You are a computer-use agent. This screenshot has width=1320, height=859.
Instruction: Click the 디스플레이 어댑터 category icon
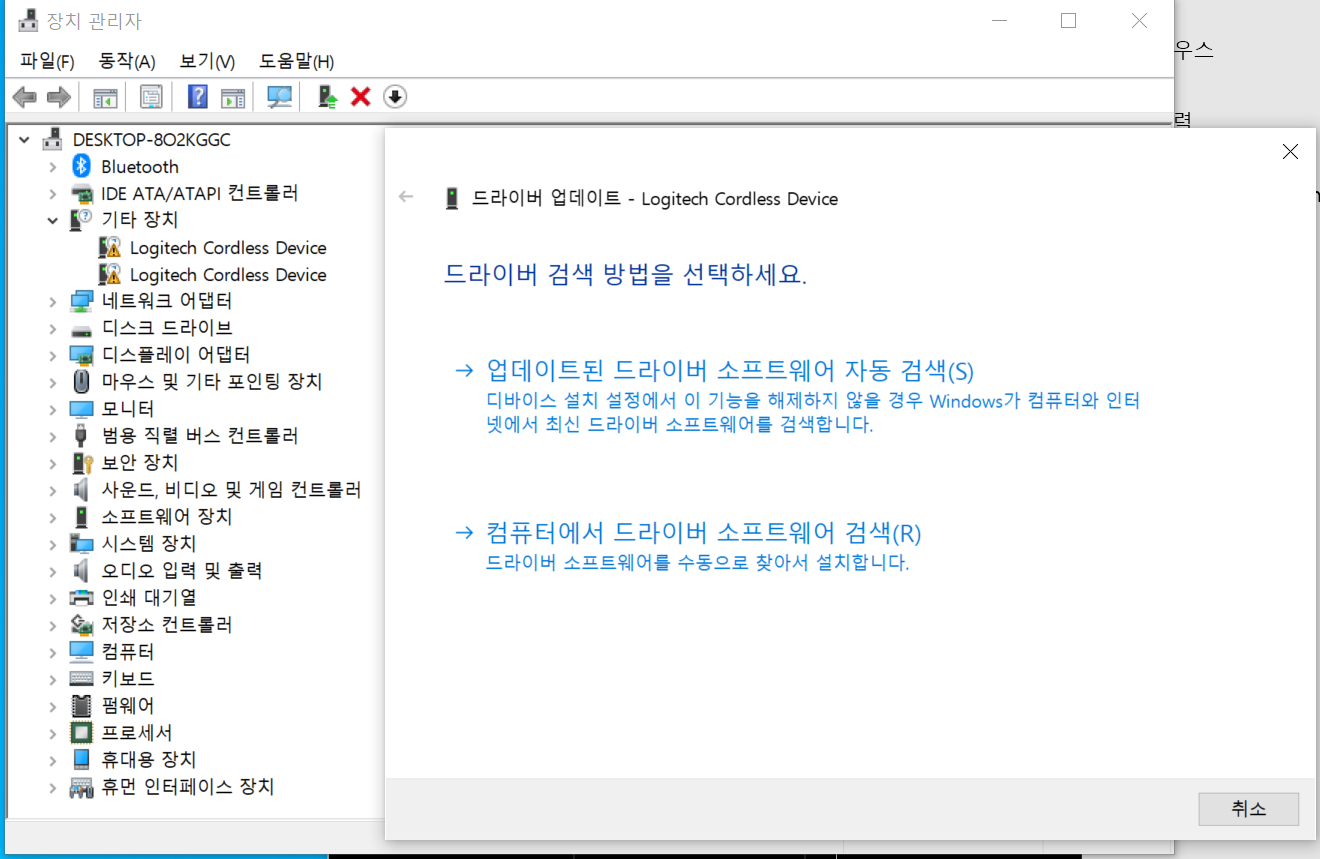coord(82,355)
